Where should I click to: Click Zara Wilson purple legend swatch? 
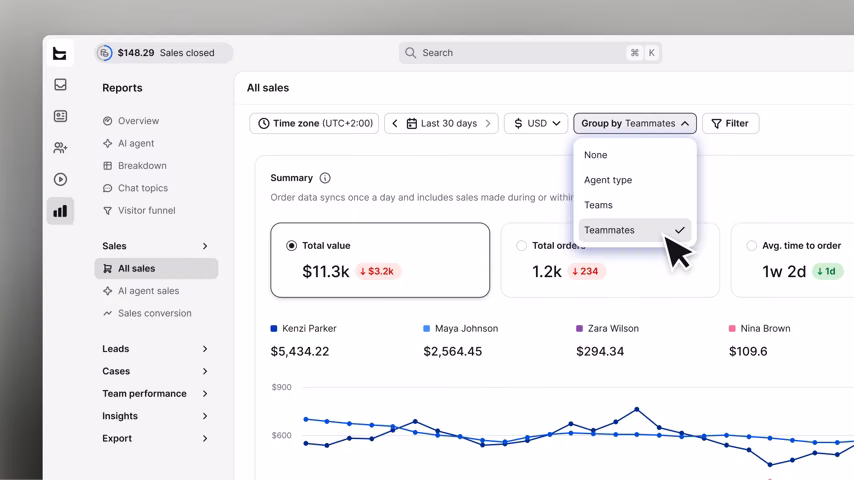(x=580, y=329)
